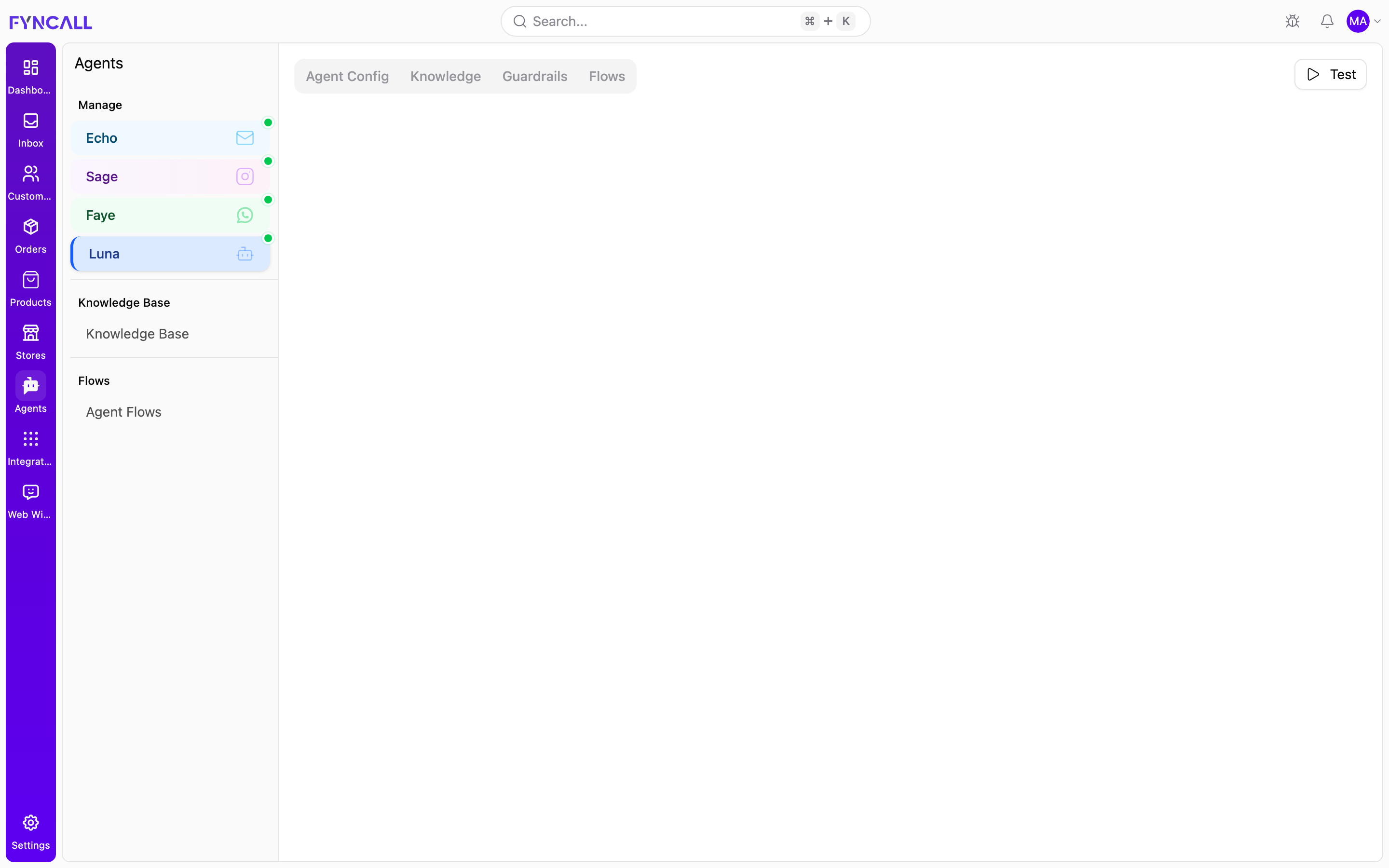Switch to the Guardrails tab
The image size is (1389, 868).
535,76
